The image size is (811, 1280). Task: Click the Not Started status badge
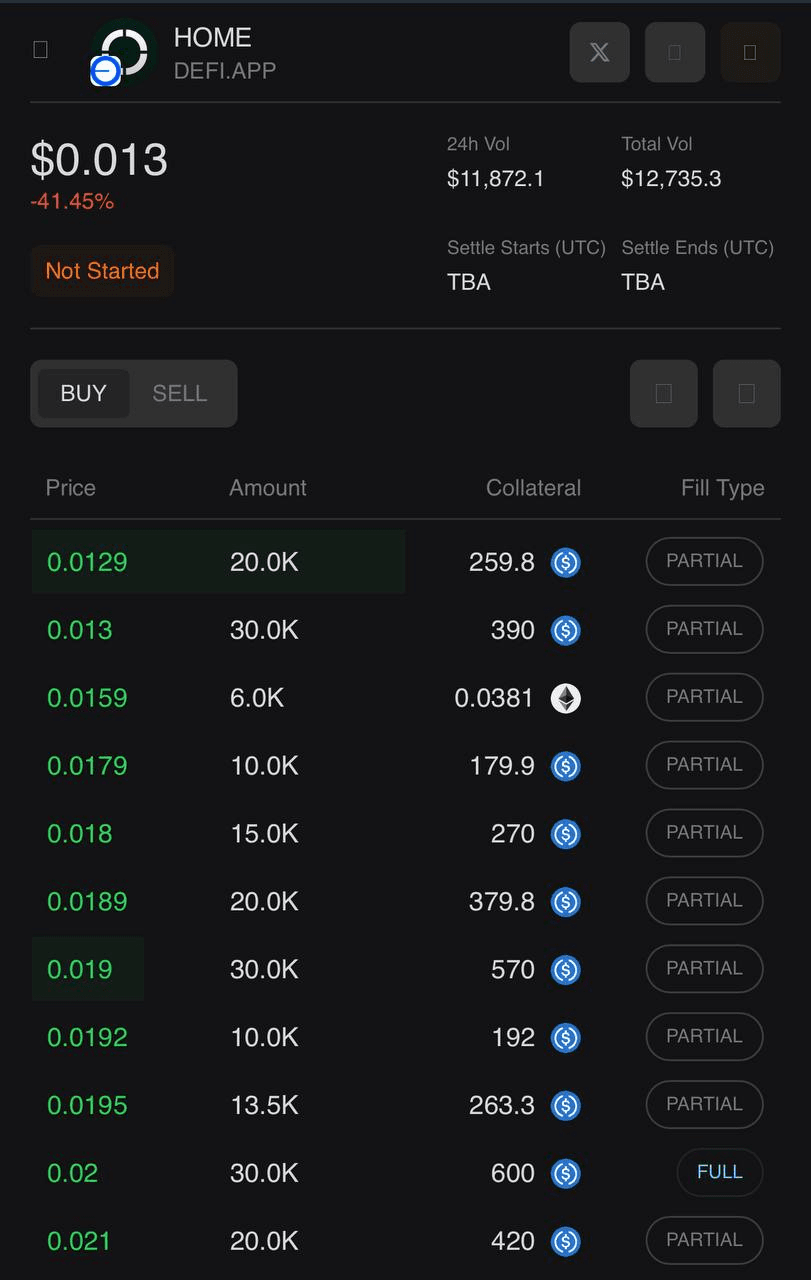pyautogui.click(x=102, y=271)
